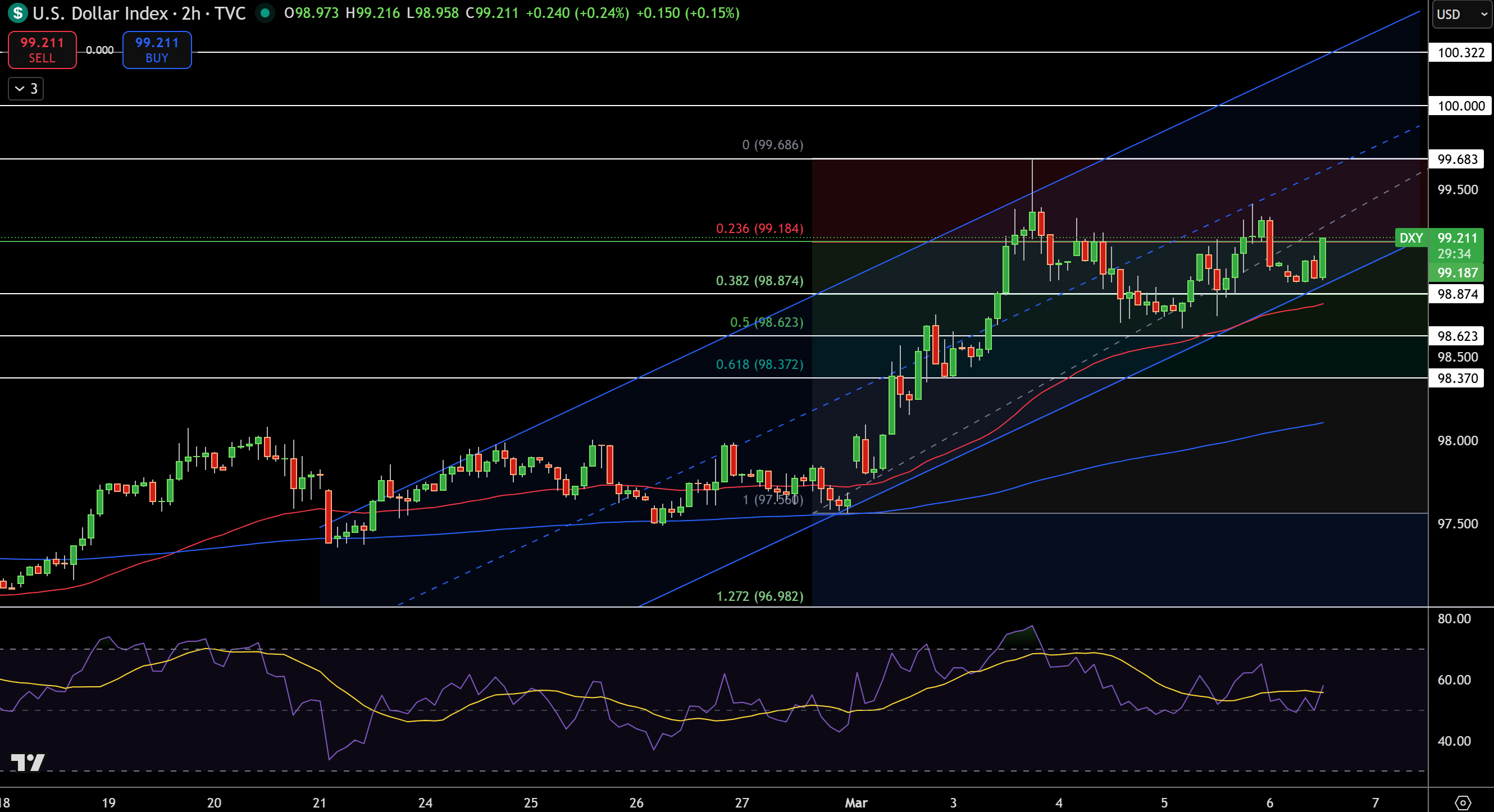Click the +0.240 (+0.24%) change value
This screenshot has height=812, width=1494.
click(x=577, y=13)
